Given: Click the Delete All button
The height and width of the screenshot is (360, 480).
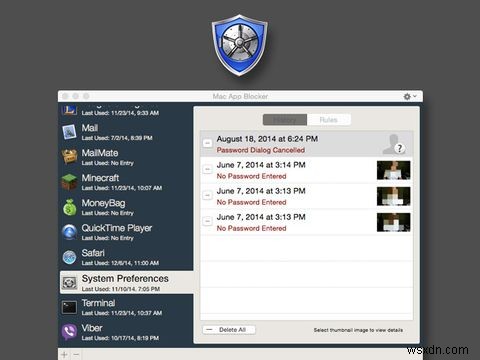Looking at the screenshot, I should tap(229, 330).
